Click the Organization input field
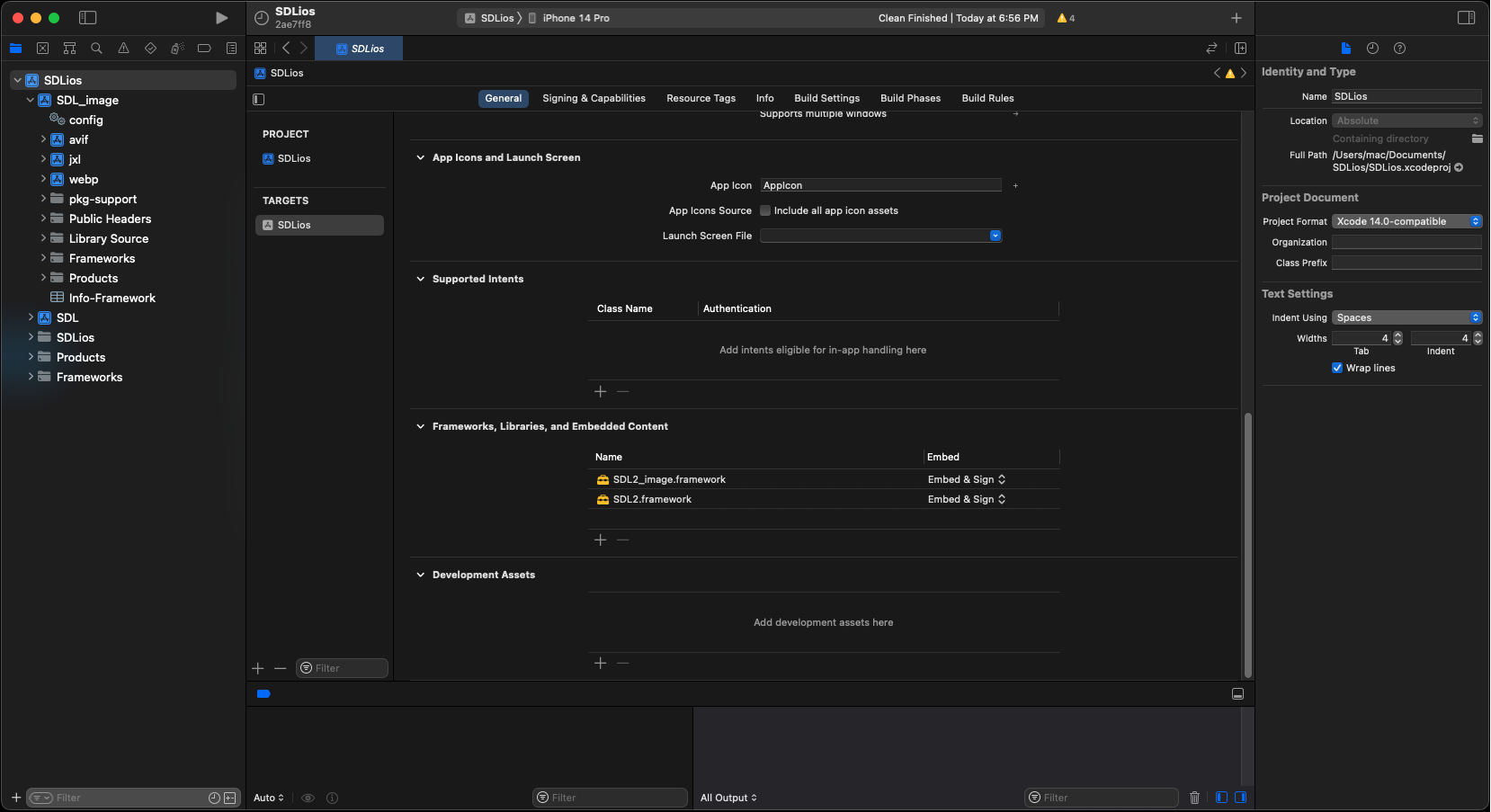The height and width of the screenshot is (812, 1491). pyautogui.click(x=1406, y=242)
